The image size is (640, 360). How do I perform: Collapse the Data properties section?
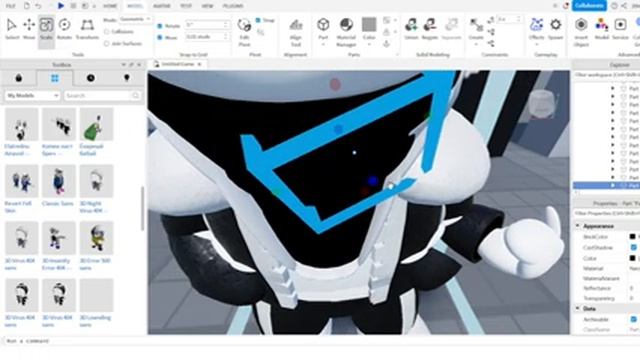point(578,309)
